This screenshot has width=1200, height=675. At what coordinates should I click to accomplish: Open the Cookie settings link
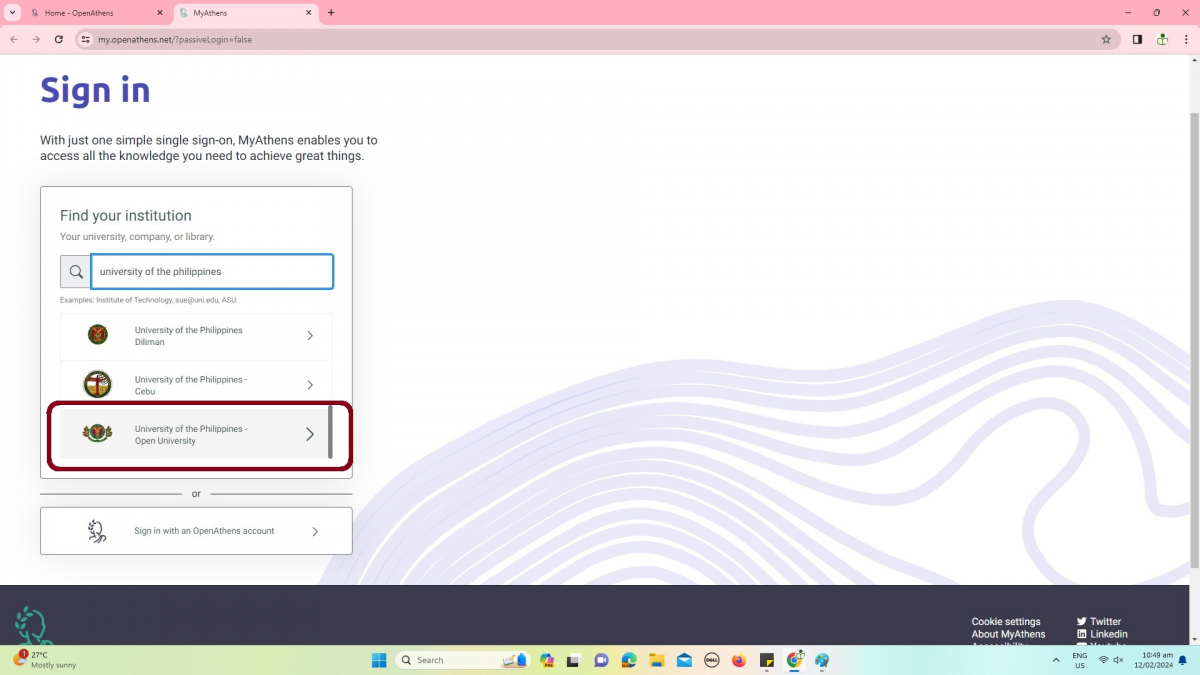[x=1006, y=621]
